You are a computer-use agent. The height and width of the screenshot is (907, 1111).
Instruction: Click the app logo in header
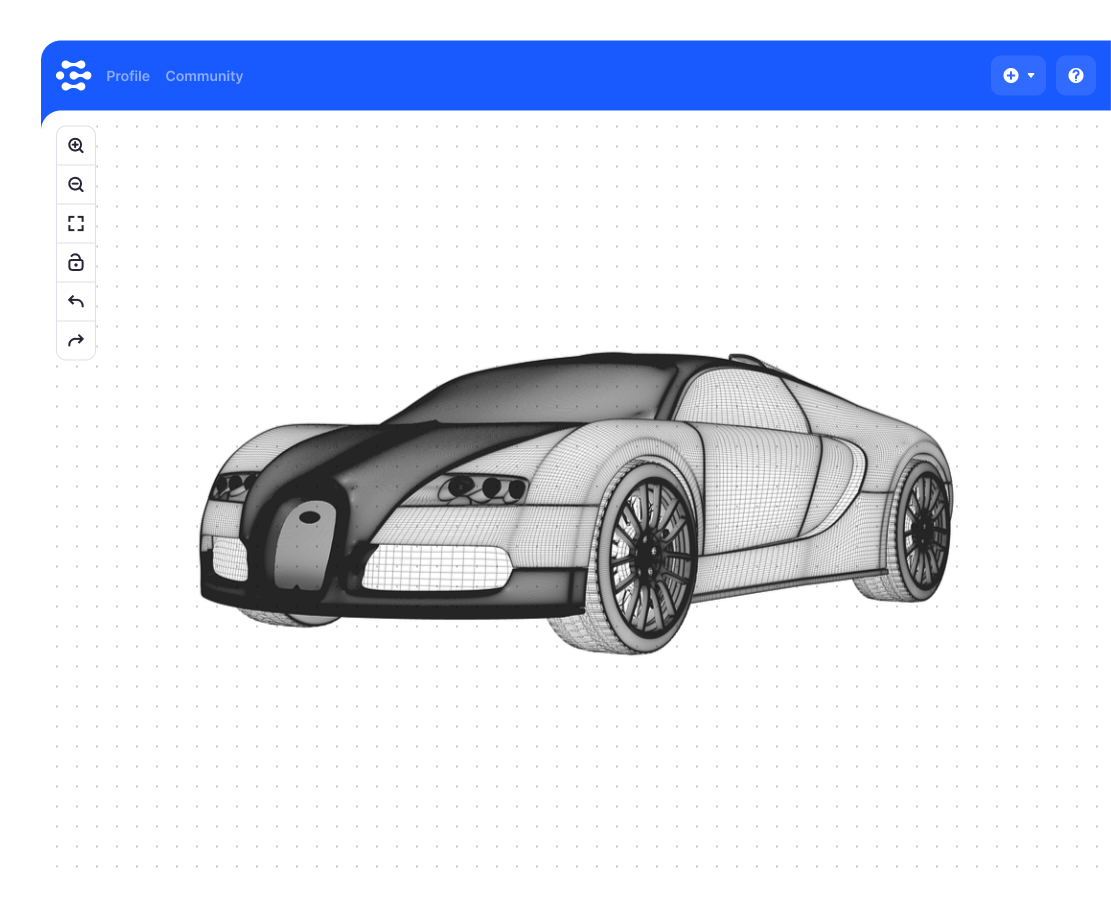click(x=74, y=76)
